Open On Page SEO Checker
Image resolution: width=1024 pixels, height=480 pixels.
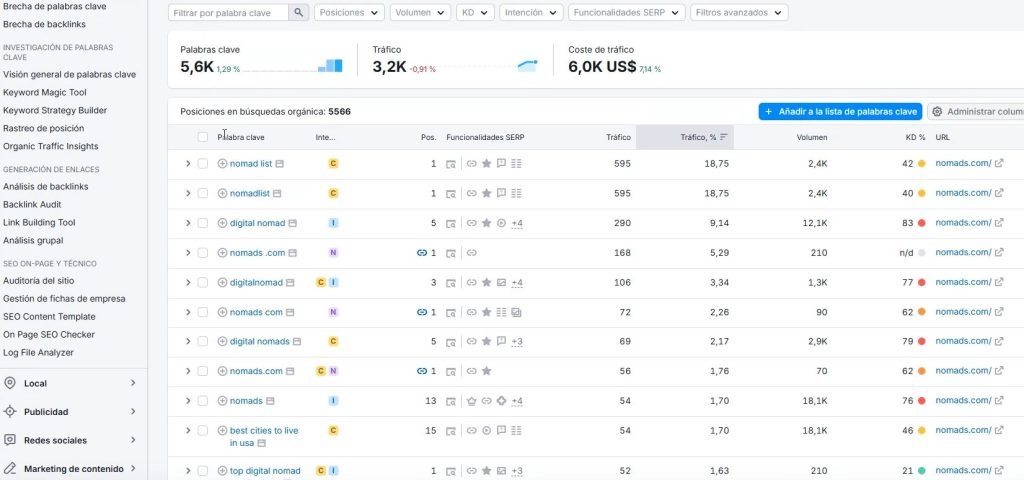[x=49, y=334]
